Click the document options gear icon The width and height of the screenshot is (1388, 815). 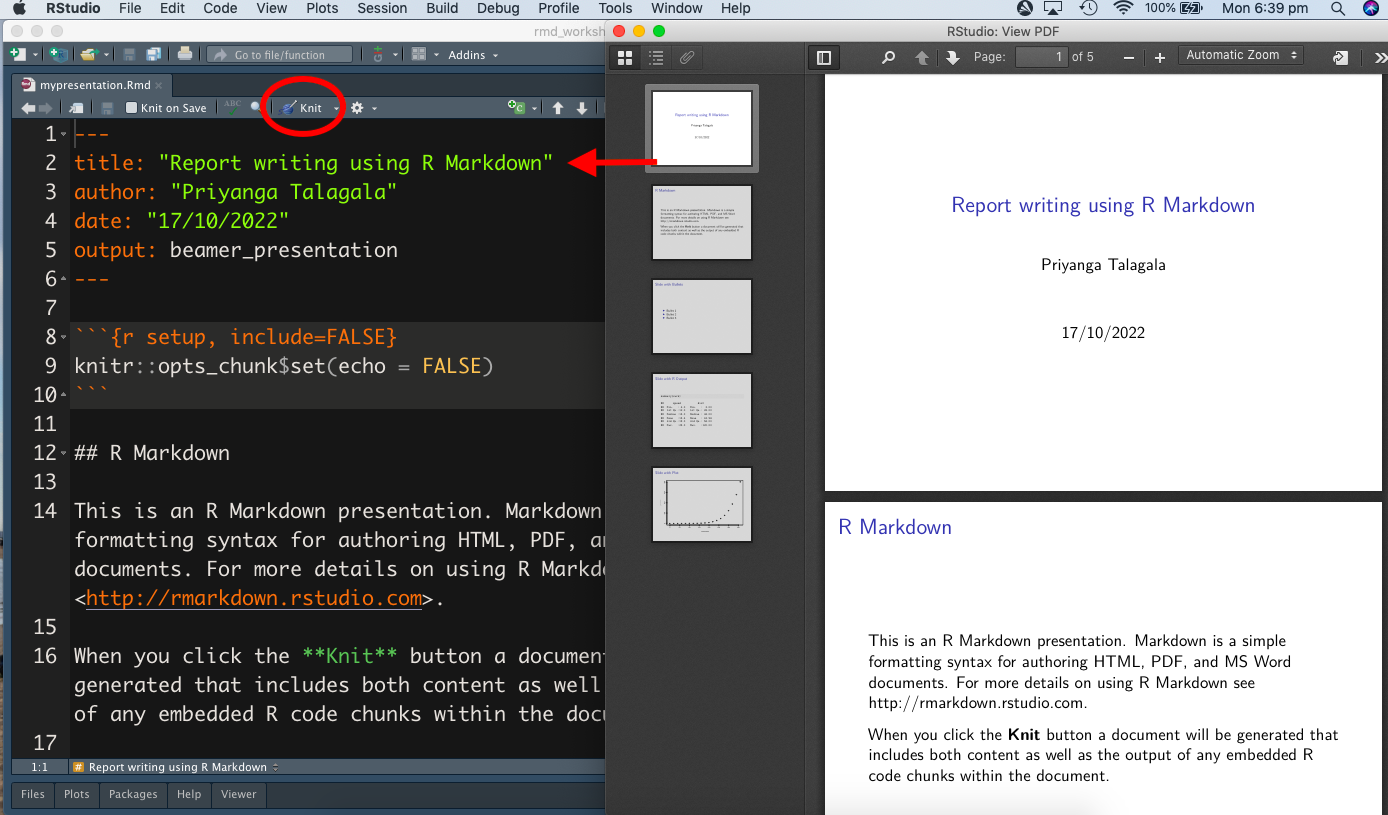(356, 108)
